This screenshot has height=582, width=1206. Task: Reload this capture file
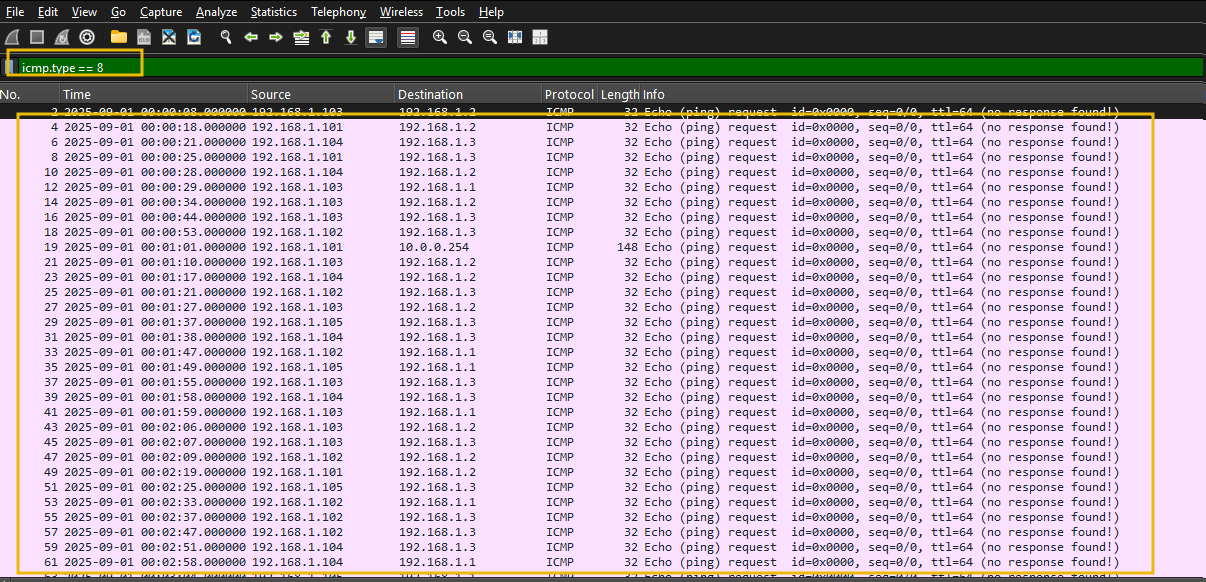coord(193,37)
